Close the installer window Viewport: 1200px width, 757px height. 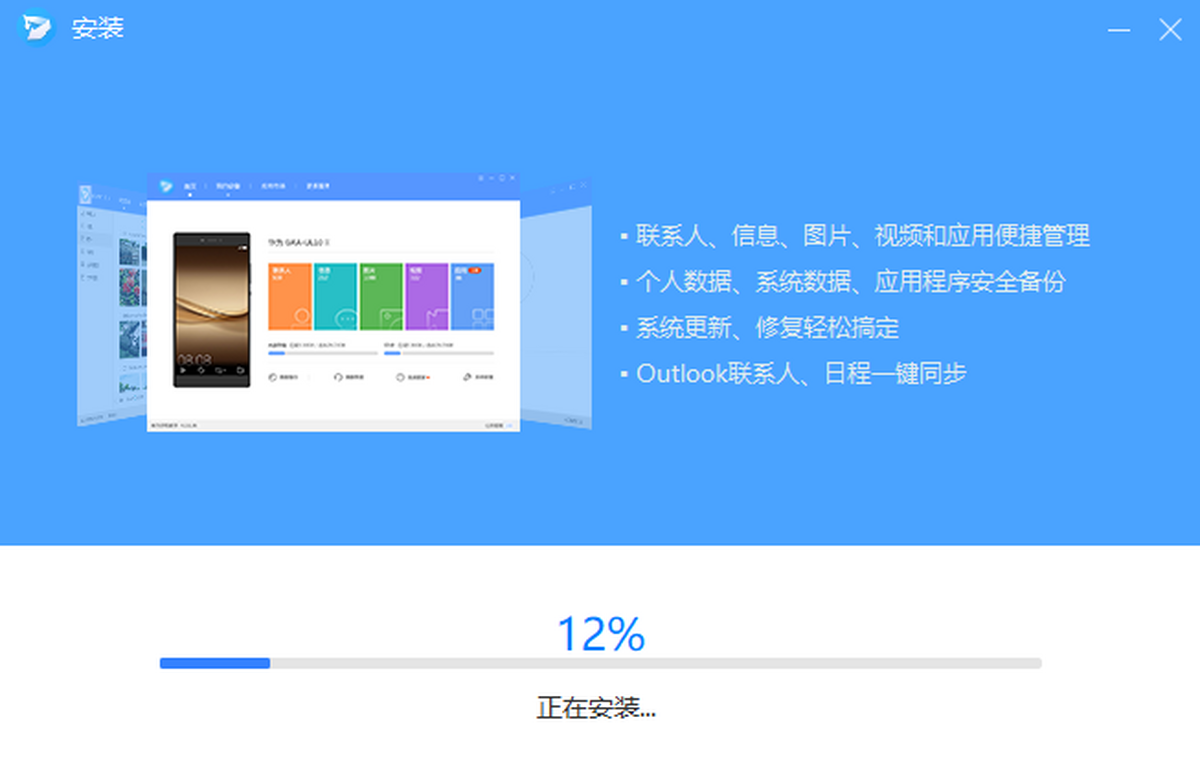(x=1170, y=30)
